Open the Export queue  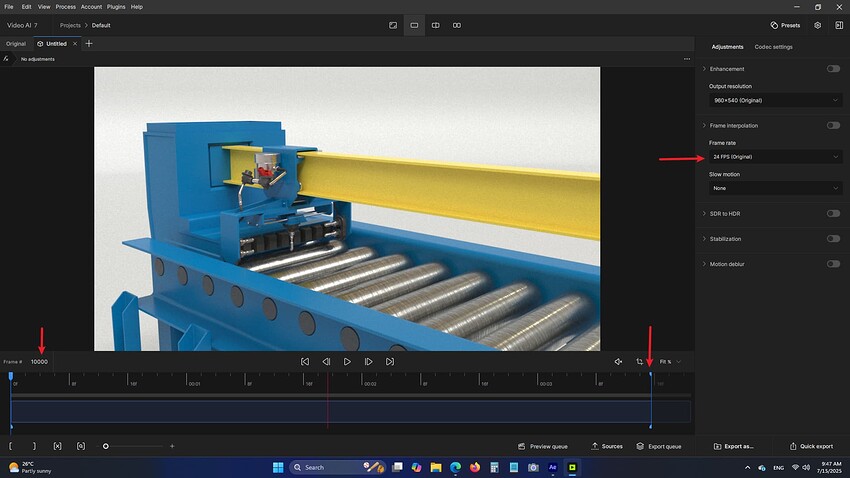(x=658, y=446)
